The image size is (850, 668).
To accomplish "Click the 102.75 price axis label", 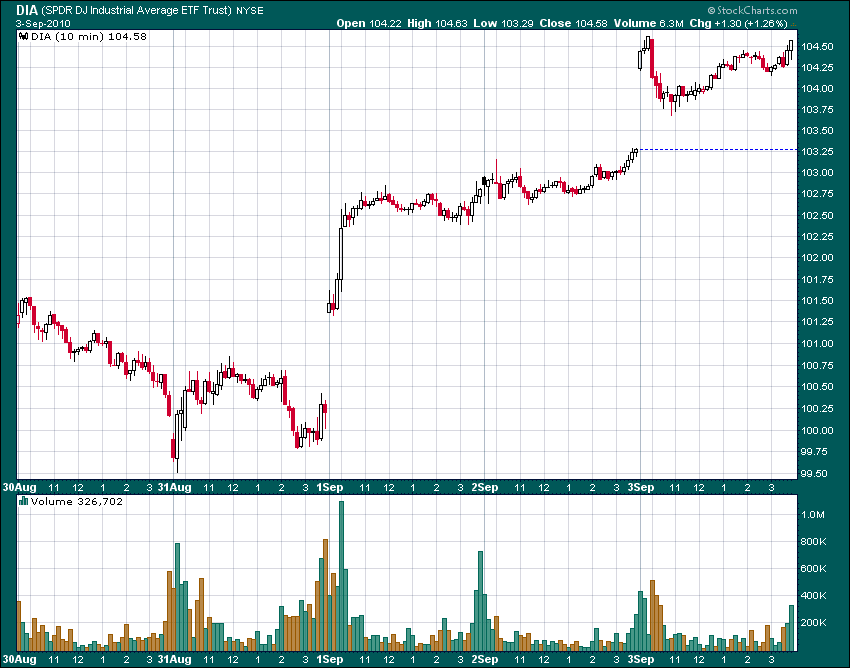I will coord(817,194).
